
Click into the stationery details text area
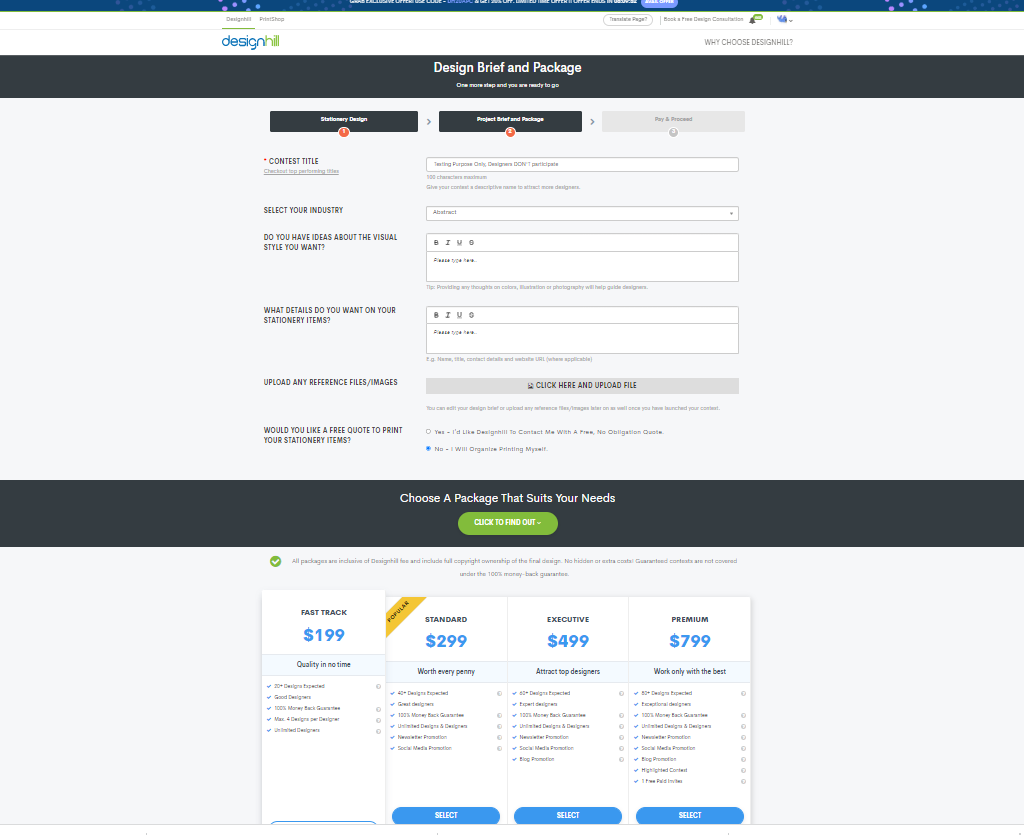582,338
